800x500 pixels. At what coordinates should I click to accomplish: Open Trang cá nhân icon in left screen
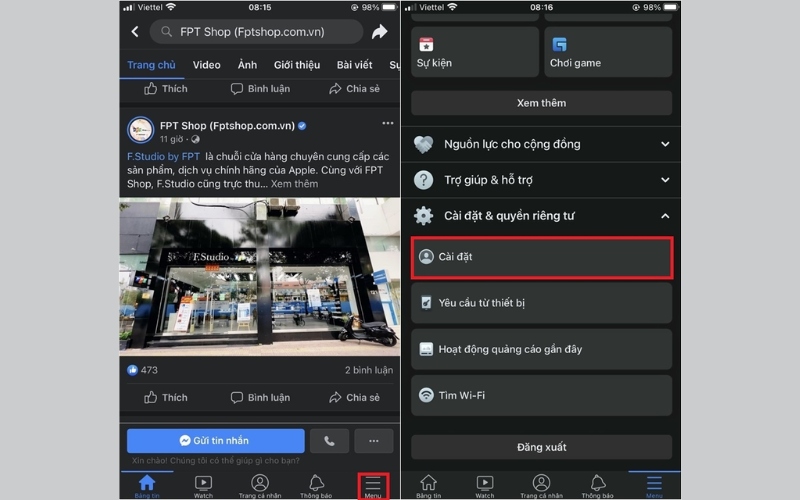click(260, 486)
